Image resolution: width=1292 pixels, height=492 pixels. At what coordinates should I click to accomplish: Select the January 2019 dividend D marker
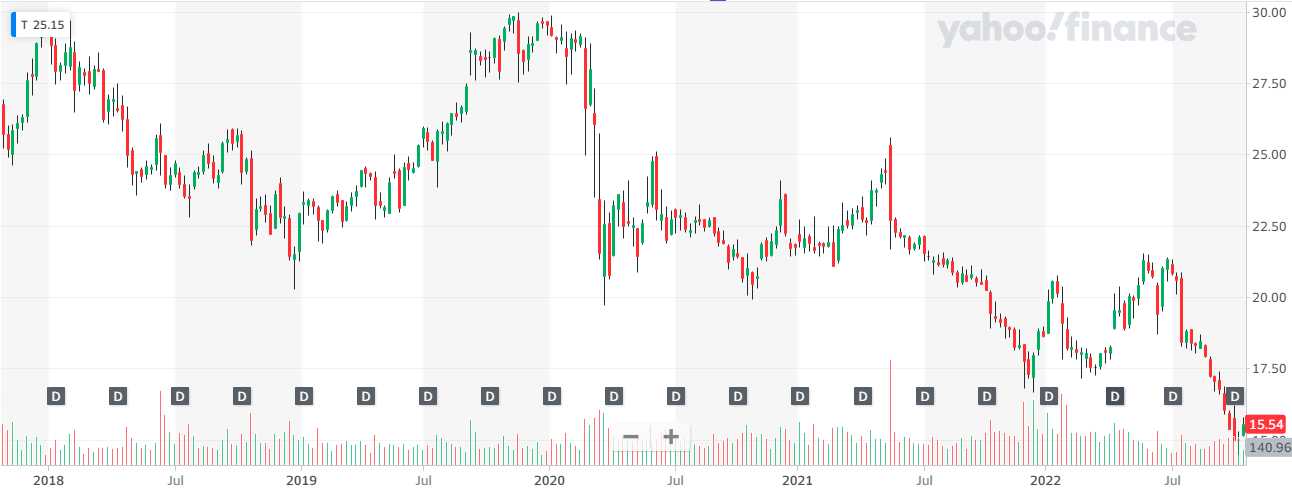pos(304,396)
